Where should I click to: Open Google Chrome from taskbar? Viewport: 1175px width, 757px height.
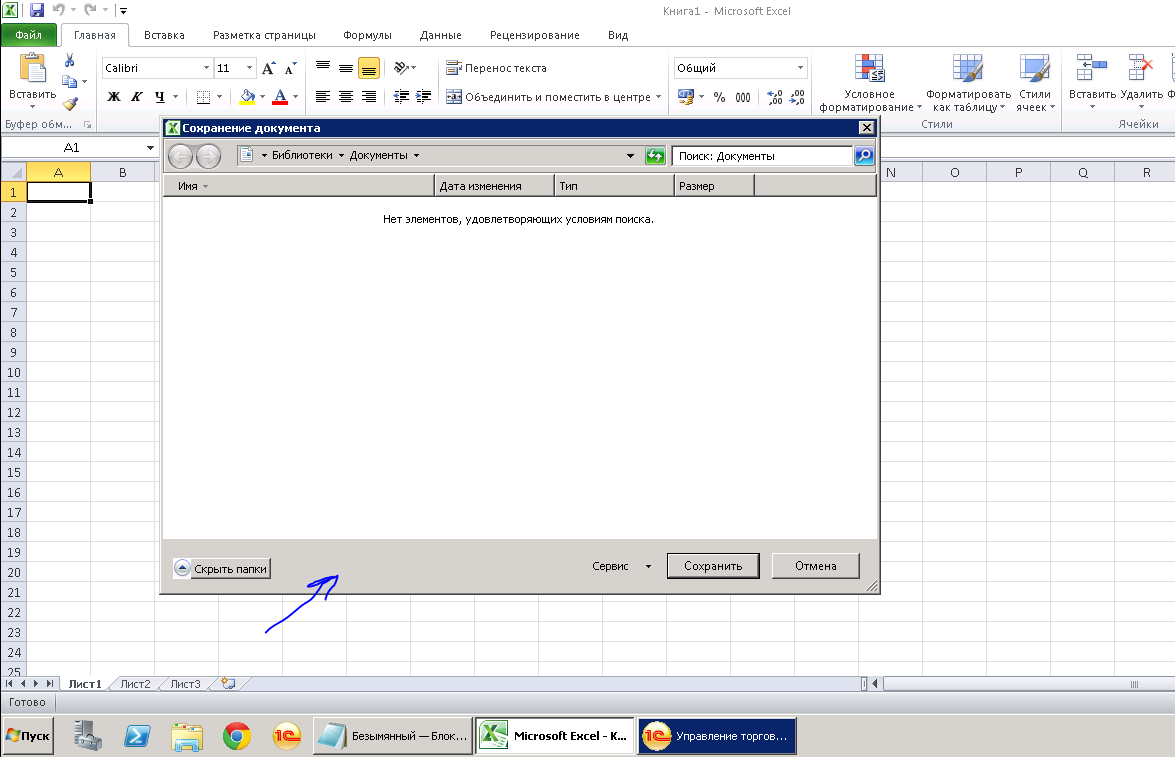(x=237, y=736)
